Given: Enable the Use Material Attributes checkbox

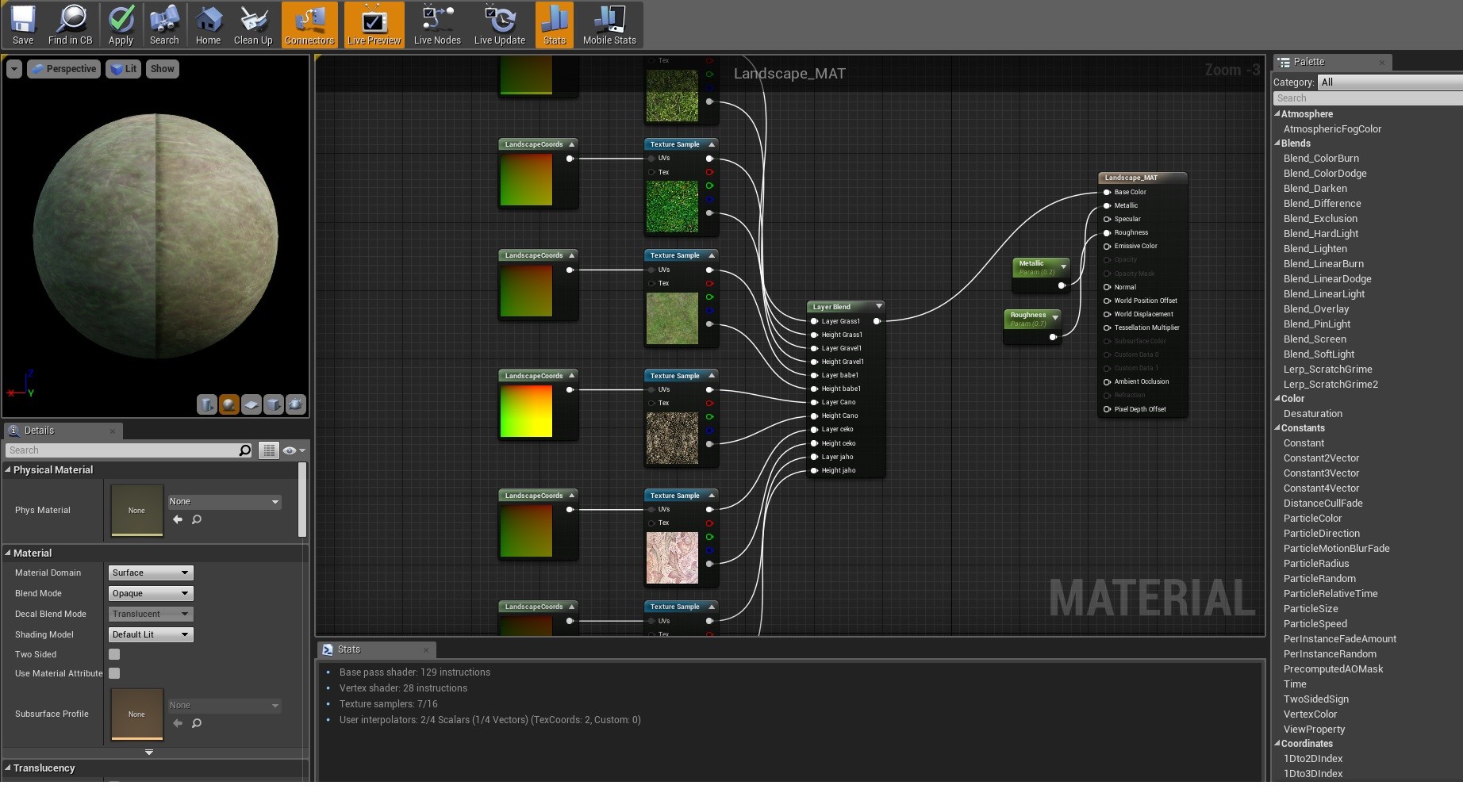Looking at the screenshot, I should point(114,673).
